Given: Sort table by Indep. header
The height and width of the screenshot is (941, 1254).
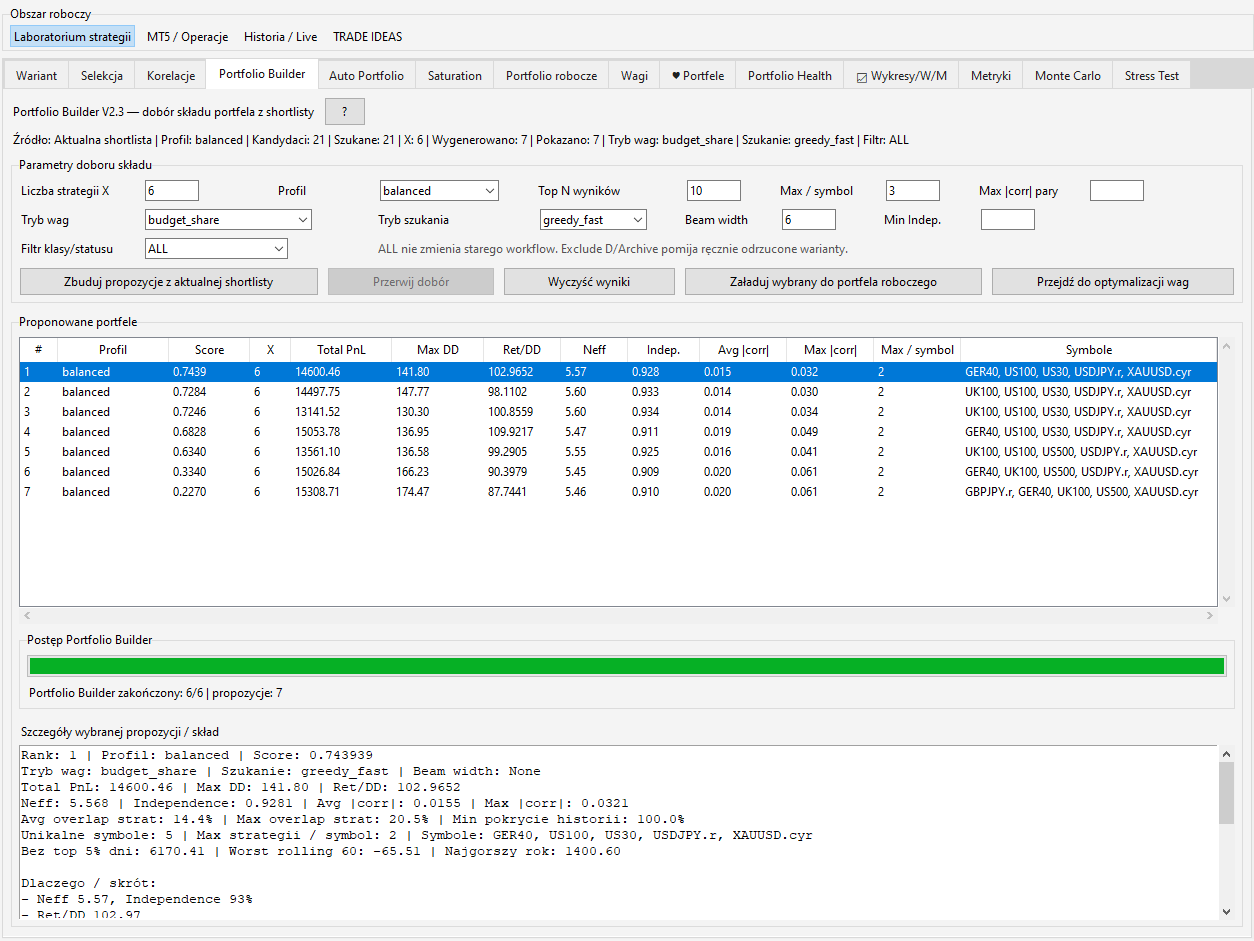Looking at the screenshot, I should pyautogui.click(x=663, y=350).
